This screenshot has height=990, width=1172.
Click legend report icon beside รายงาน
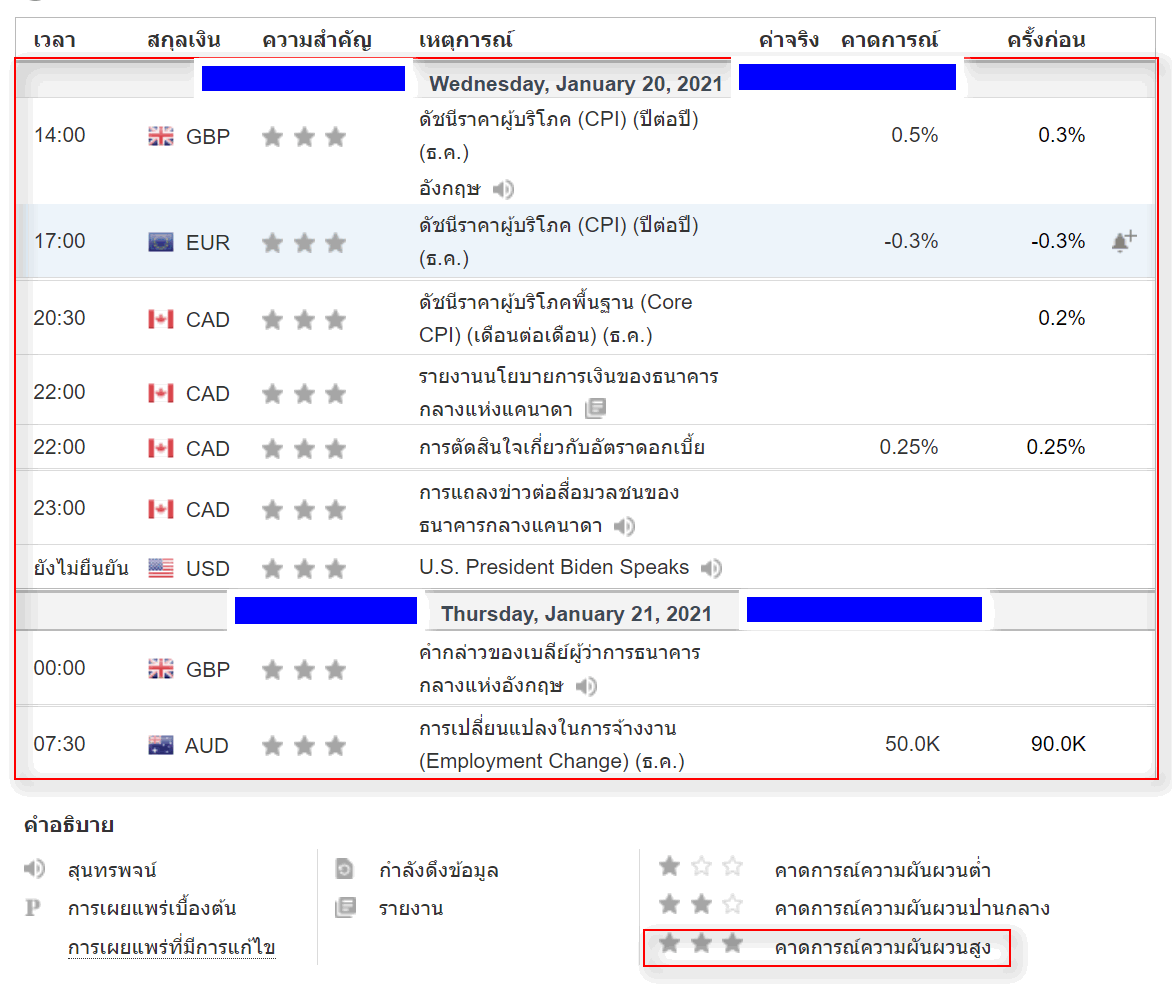(x=345, y=907)
